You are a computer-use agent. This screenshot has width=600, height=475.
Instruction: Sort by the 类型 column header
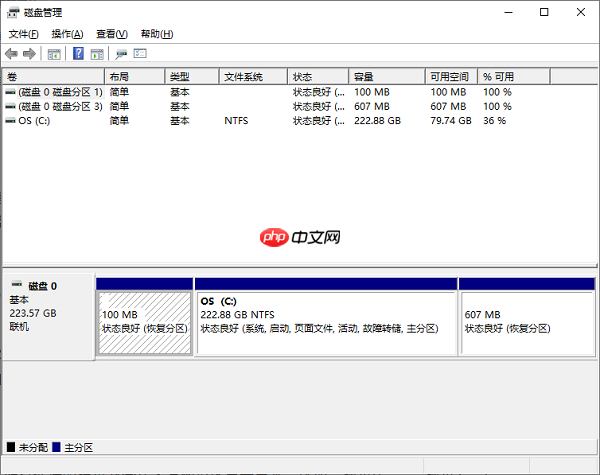192,77
